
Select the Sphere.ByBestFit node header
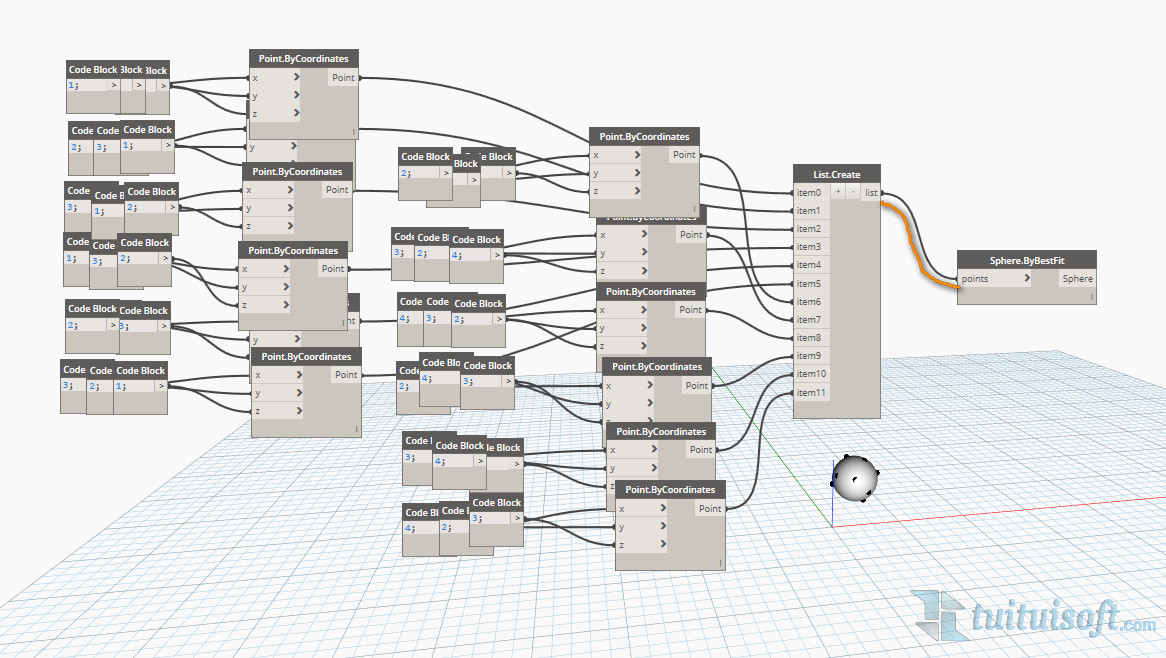(x=1026, y=260)
